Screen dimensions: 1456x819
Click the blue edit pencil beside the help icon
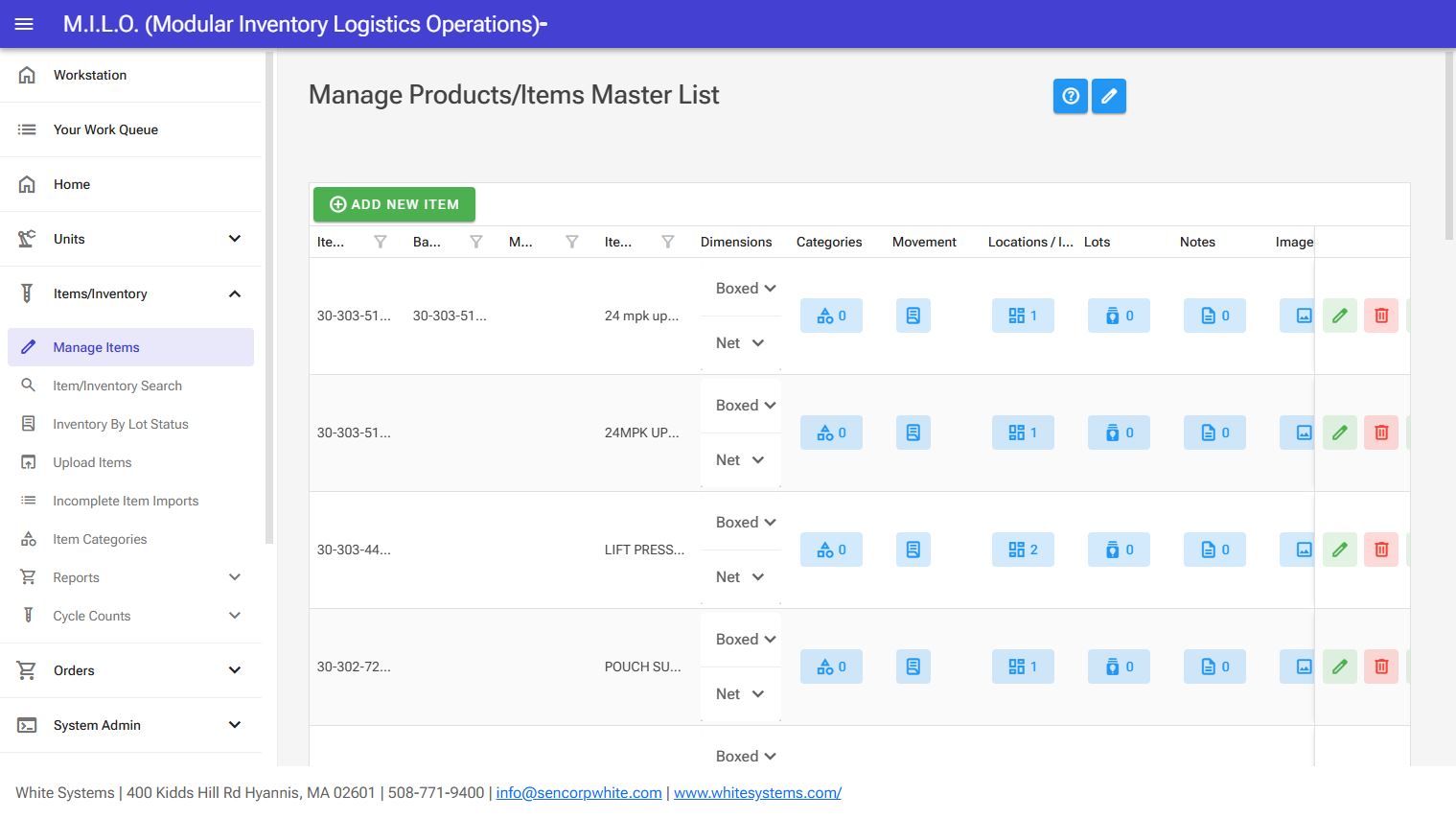point(1108,96)
